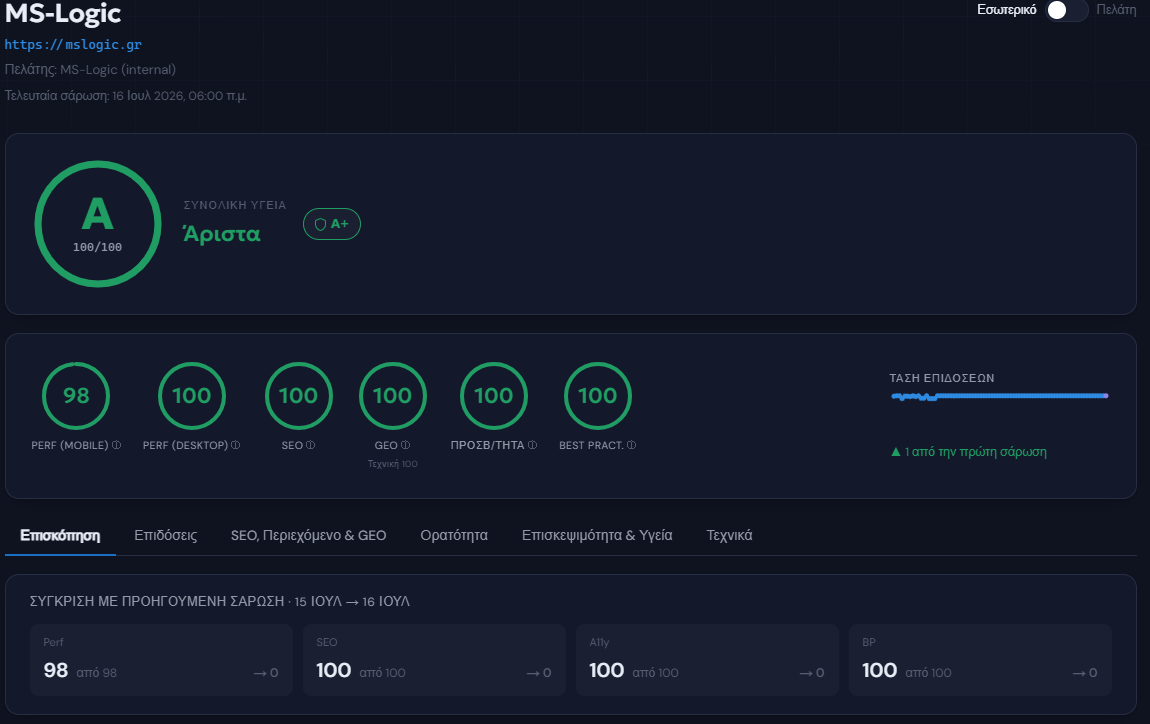Click the performance trend sparkline
This screenshot has height=724, width=1150.
pyautogui.click(x=999, y=396)
